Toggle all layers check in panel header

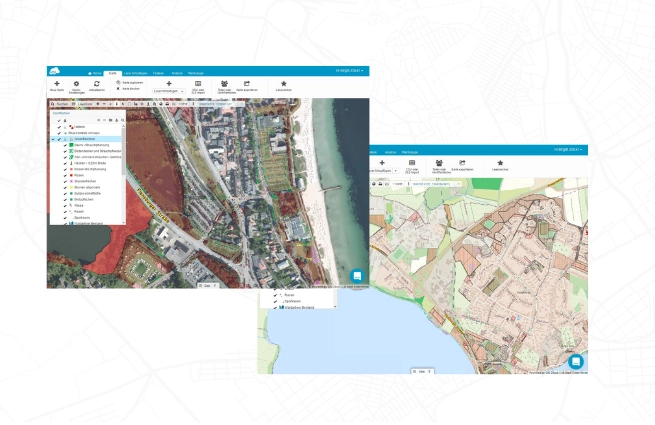59,120
